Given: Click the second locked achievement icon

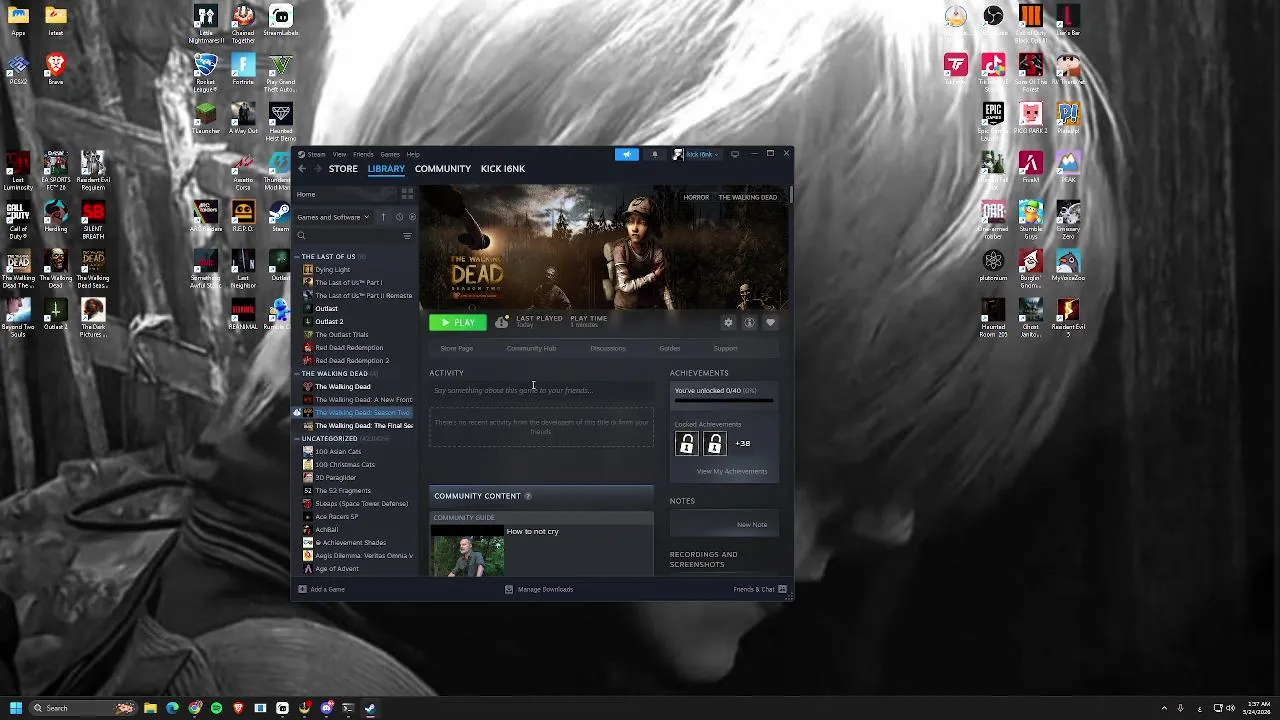Looking at the screenshot, I should click(714, 444).
